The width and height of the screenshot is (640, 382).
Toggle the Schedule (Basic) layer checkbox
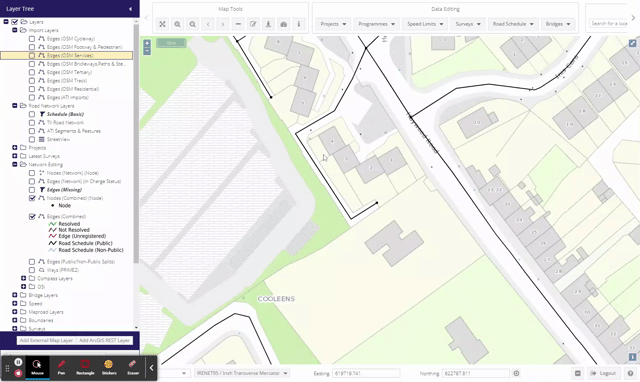(32, 114)
